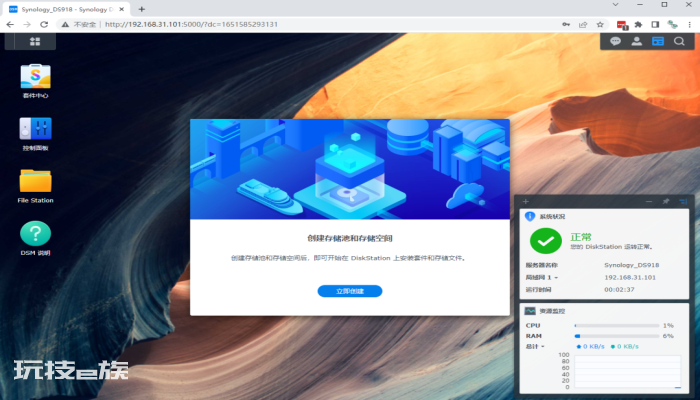Click 立即创建 create now button
700x400 pixels.
click(x=350, y=291)
